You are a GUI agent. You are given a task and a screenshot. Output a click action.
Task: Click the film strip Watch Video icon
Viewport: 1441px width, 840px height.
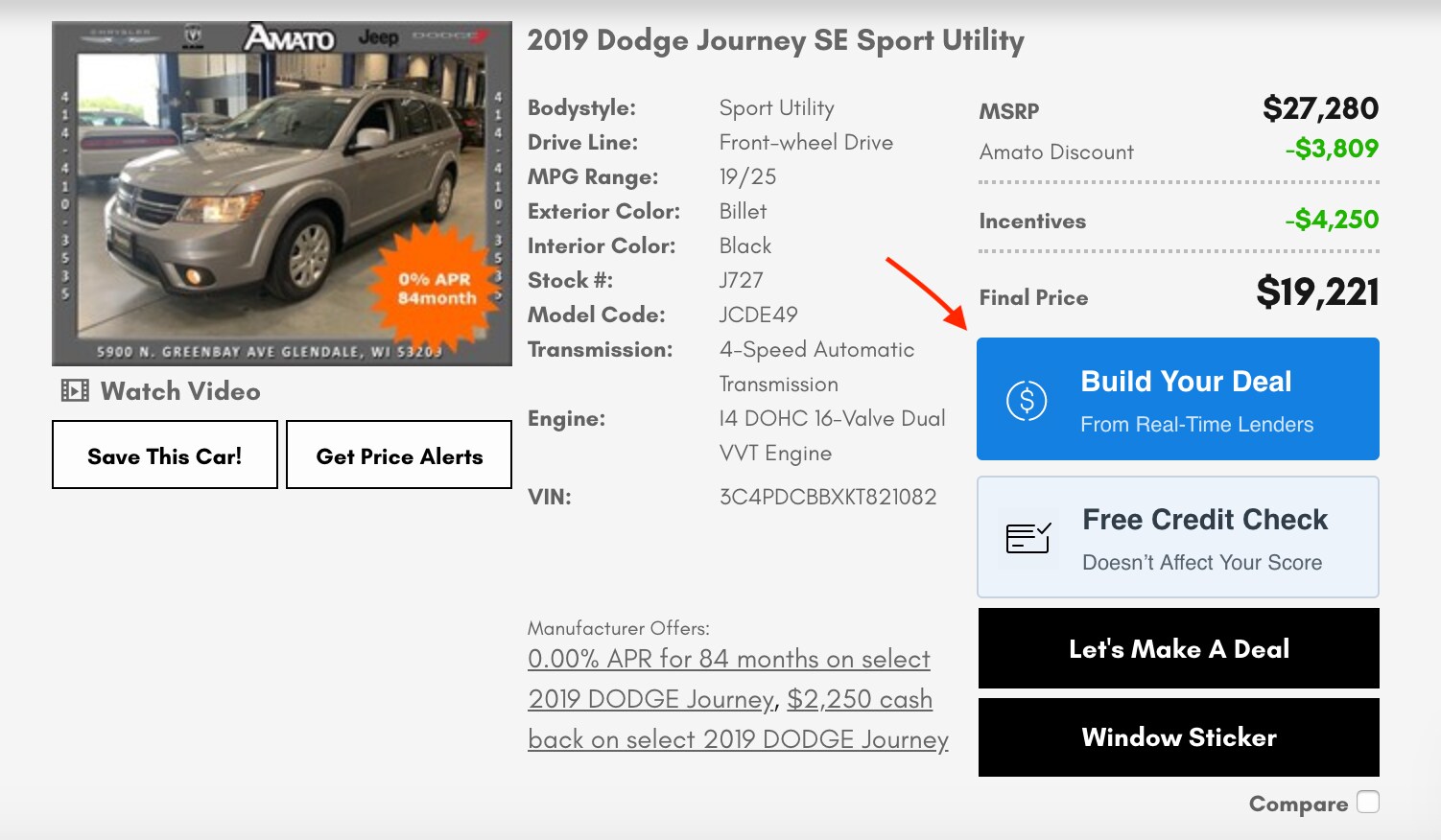coord(75,391)
